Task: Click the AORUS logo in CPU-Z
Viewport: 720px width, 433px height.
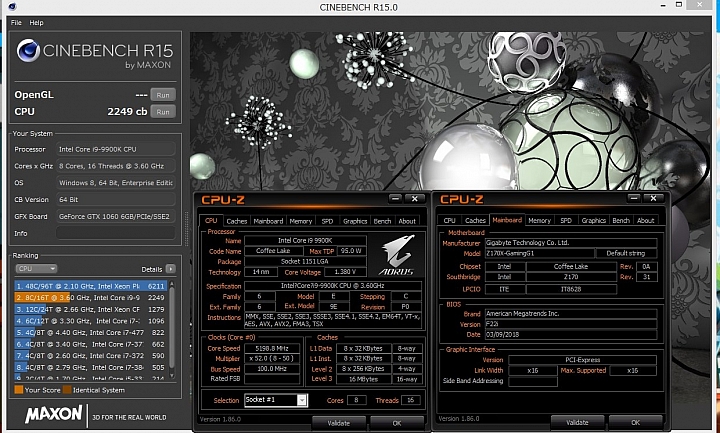Action: pyautogui.click(x=398, y=255)
